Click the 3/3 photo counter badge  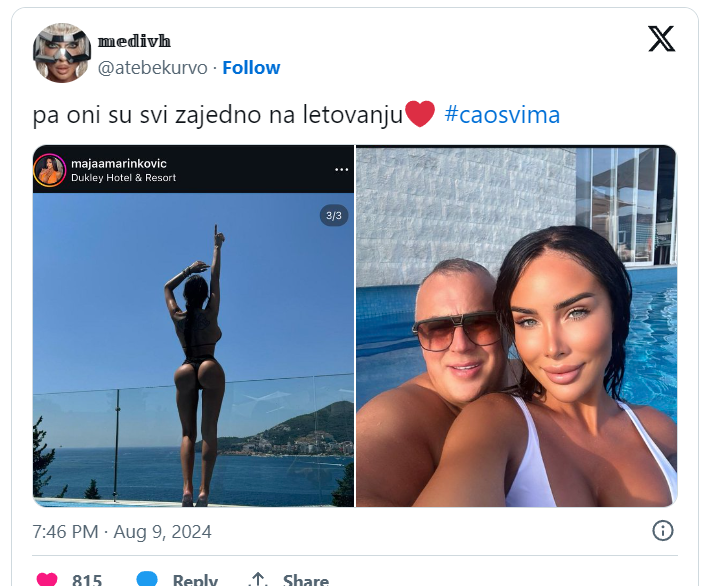click(x=334, y=216)
